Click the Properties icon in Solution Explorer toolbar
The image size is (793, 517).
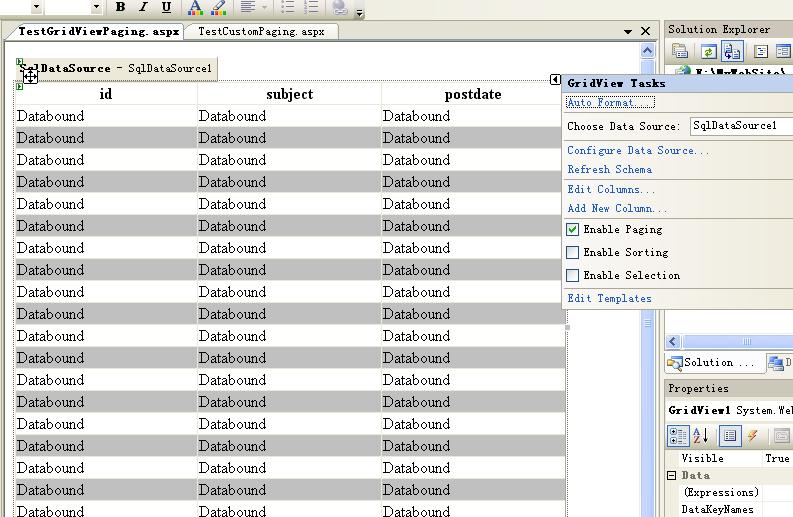680,52
